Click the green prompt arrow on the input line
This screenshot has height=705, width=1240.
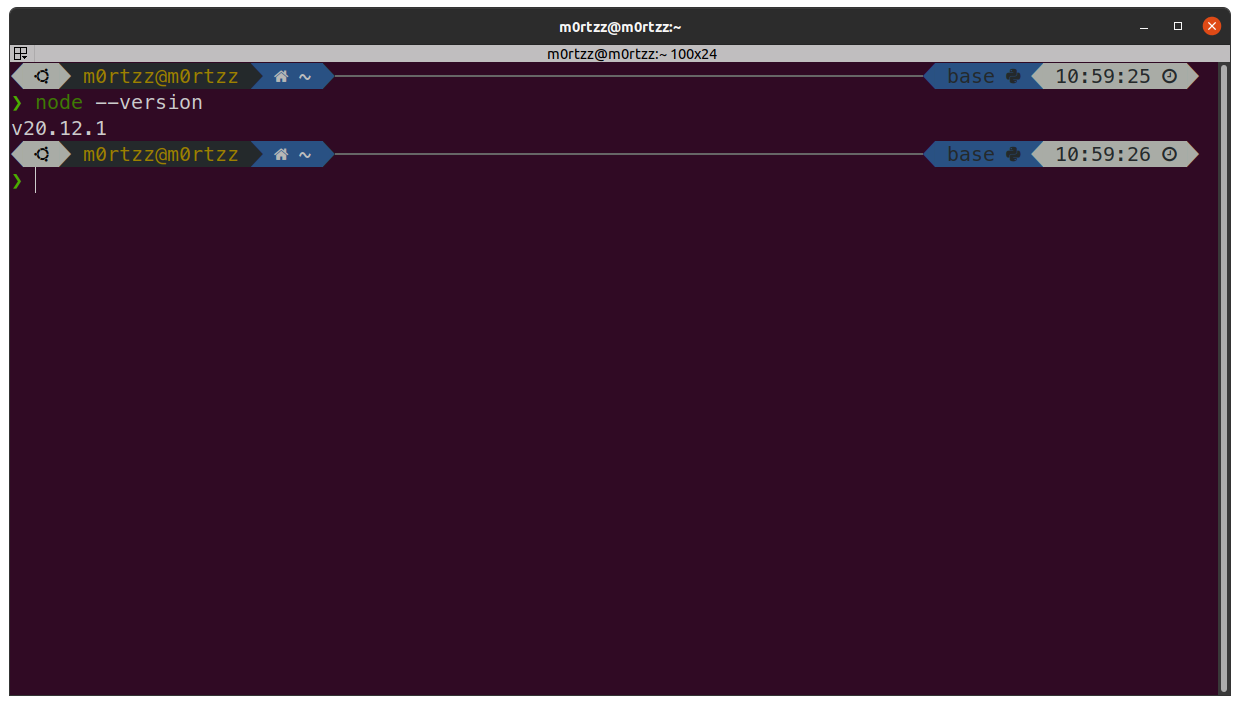click(x=18, y=180)
